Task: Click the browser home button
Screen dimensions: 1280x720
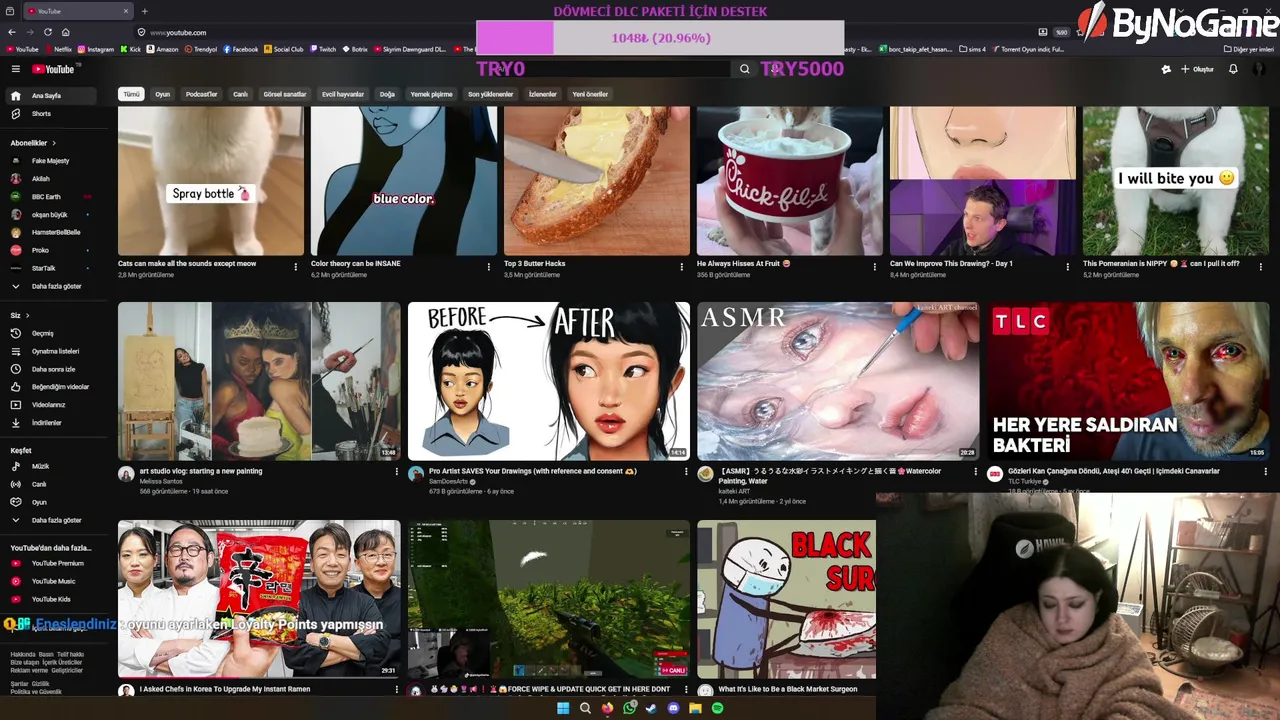Action: (66, 32)
